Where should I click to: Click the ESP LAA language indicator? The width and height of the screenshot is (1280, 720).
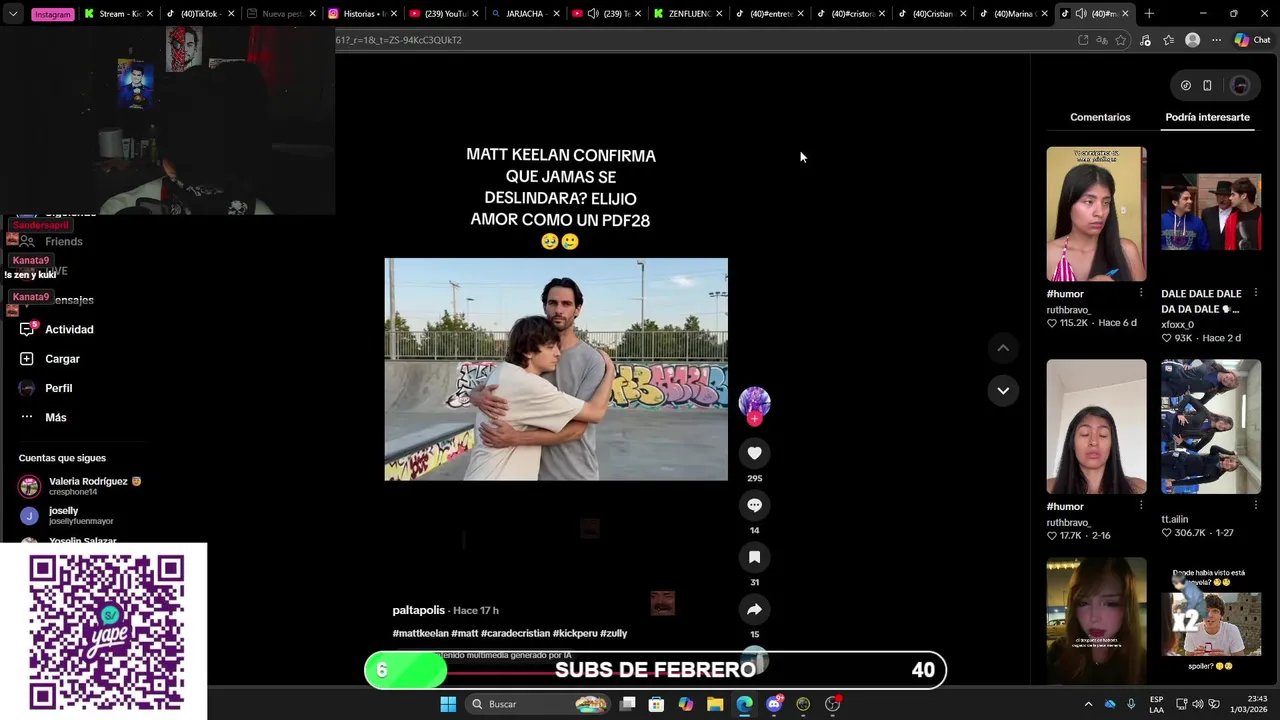click(1156, 704)
